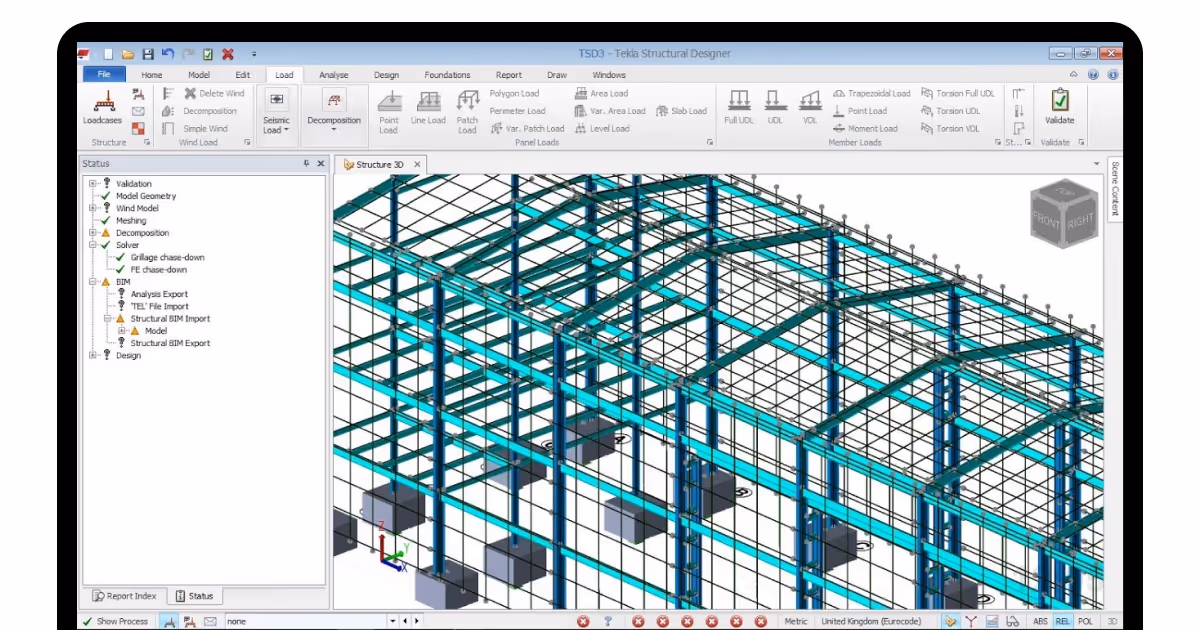1200x630 pixels.
Task: Close the Status panel
Action: pyautogui.click(x=321, y=163)
